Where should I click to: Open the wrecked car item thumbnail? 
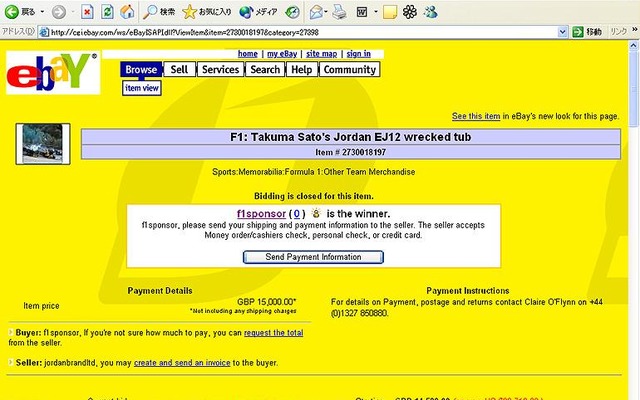point(43,144)
